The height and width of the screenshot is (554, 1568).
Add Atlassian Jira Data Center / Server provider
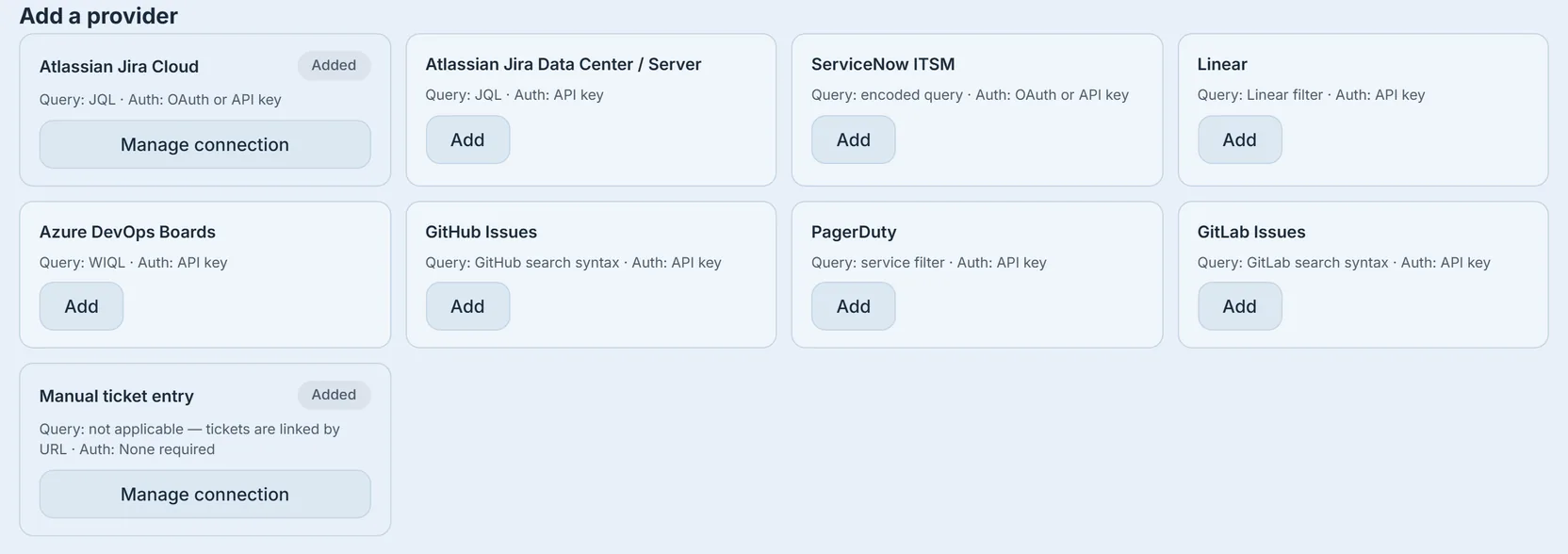467,139
